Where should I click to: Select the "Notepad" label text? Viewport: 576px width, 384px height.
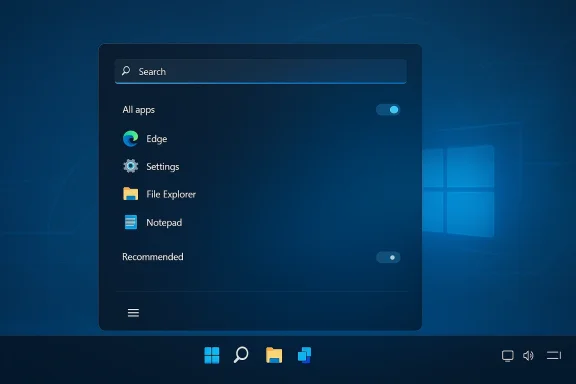[x=164, y=223]
